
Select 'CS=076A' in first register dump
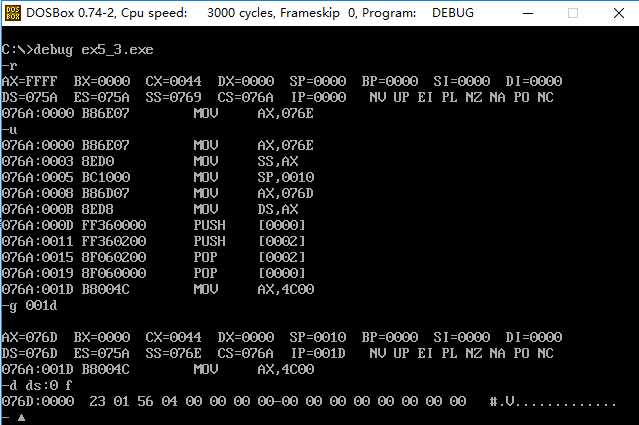pyautogui.click(x=245, y=97)
